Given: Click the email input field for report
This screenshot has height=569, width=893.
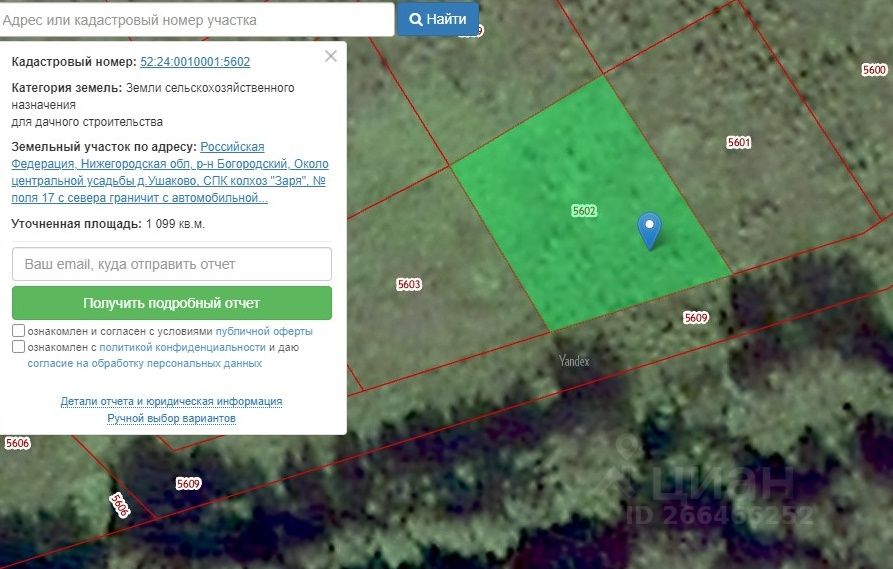Looking at the screenshot, I should [x=172, y=264].
